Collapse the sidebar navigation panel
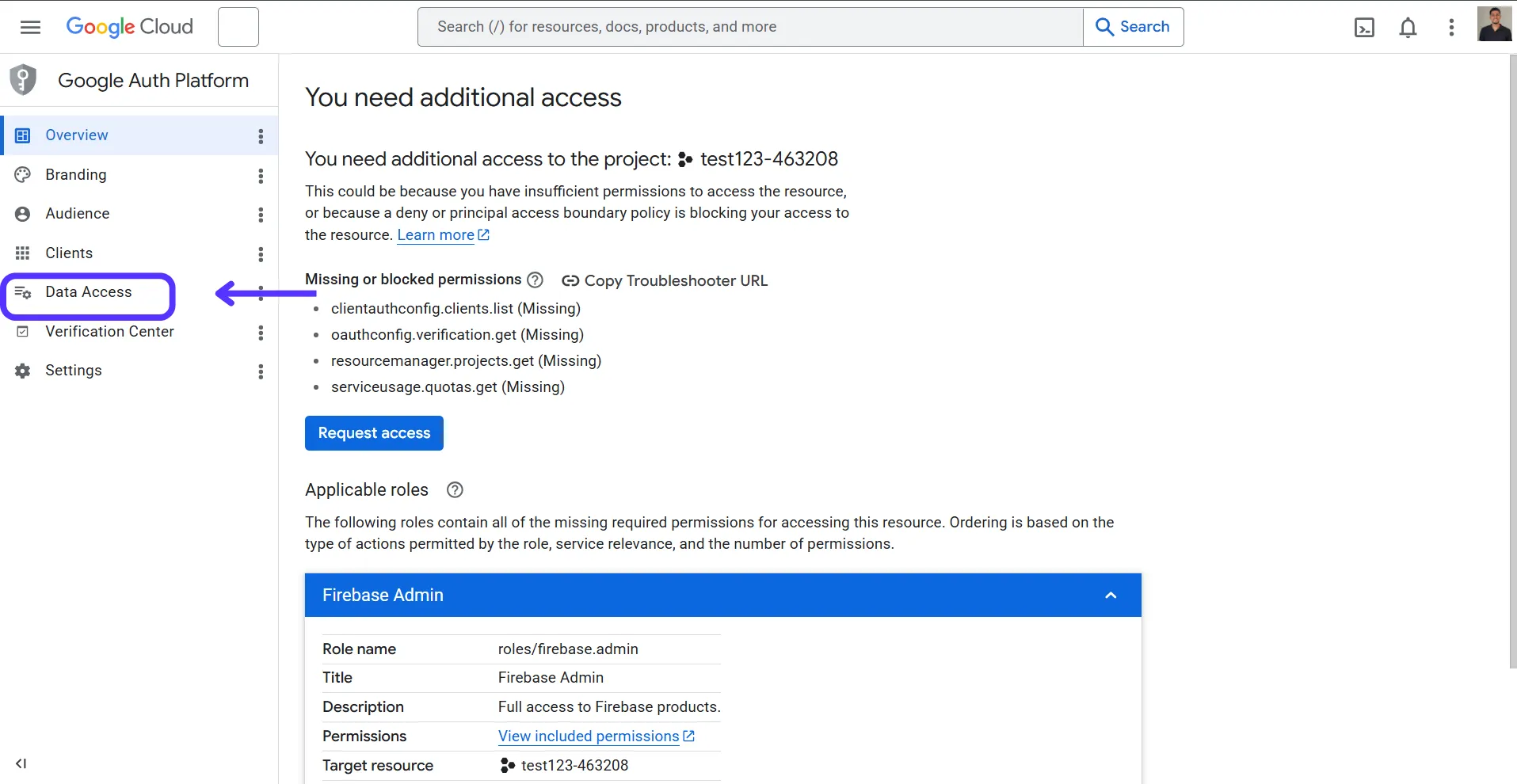Viewport: 1517px width, 784px height. [21, 763]
